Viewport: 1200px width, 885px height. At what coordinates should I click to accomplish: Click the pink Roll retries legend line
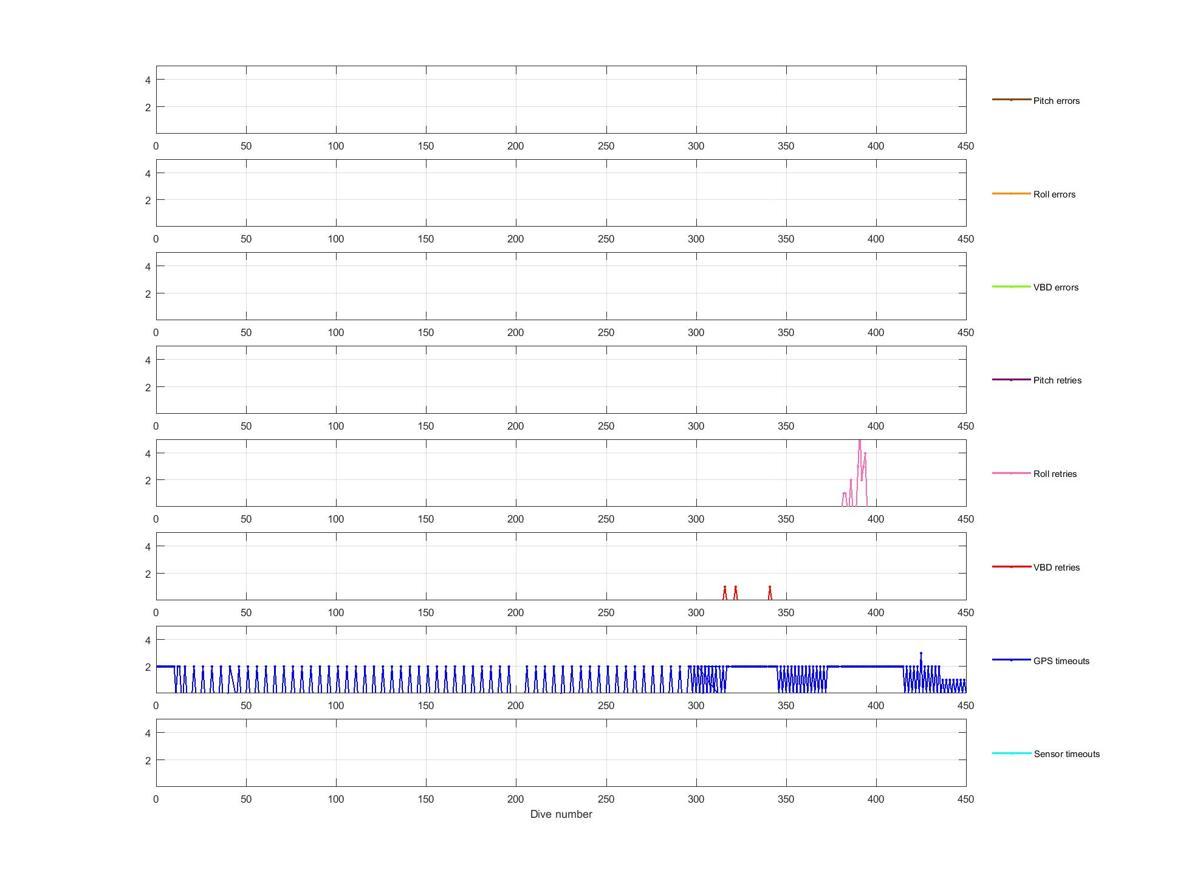tap(1011, 472)
